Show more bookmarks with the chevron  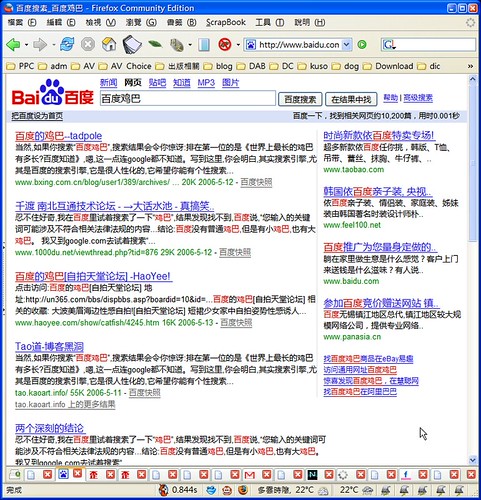coord(470,66)
